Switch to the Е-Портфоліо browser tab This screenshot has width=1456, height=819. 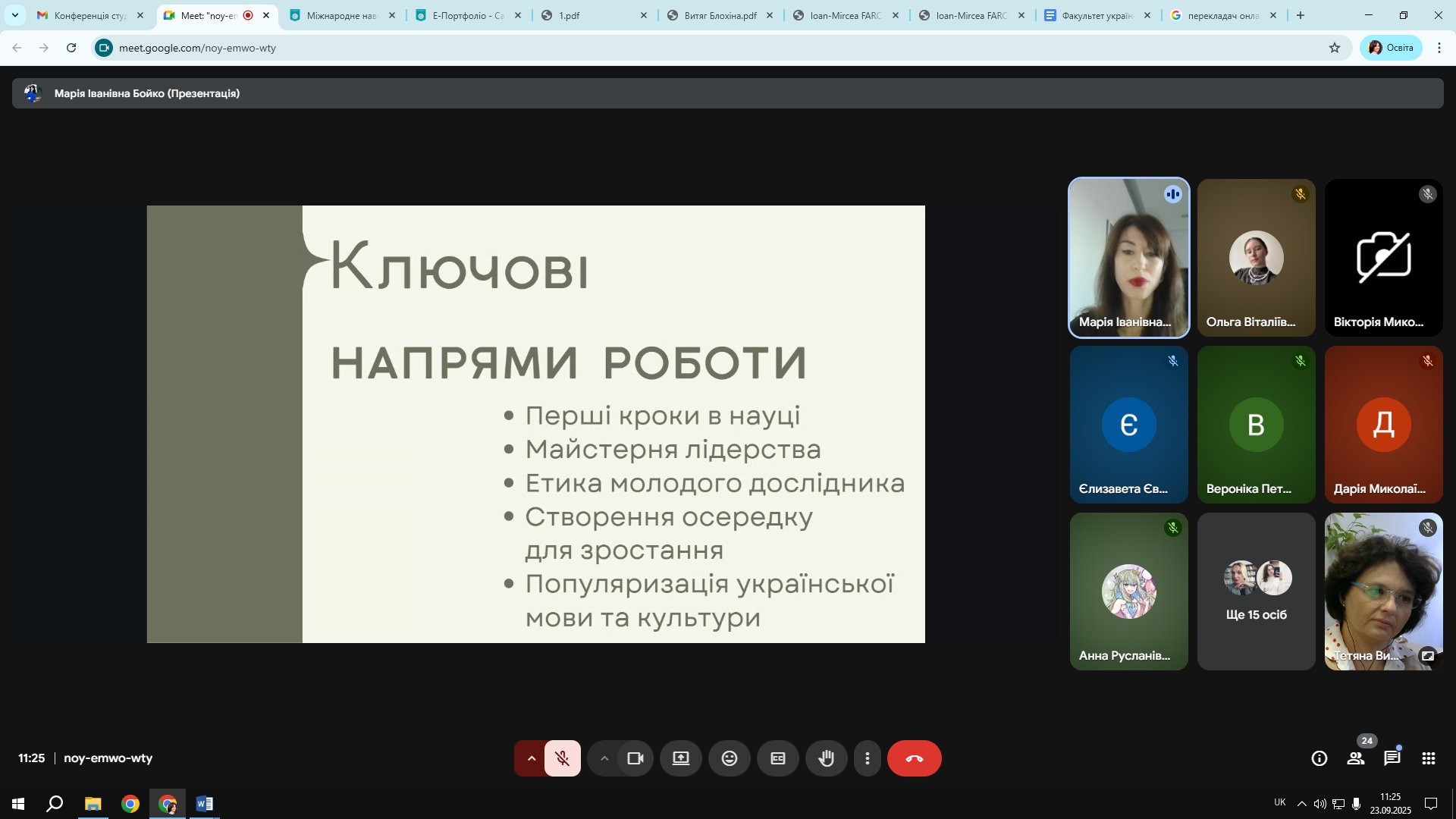click(467, 15)
